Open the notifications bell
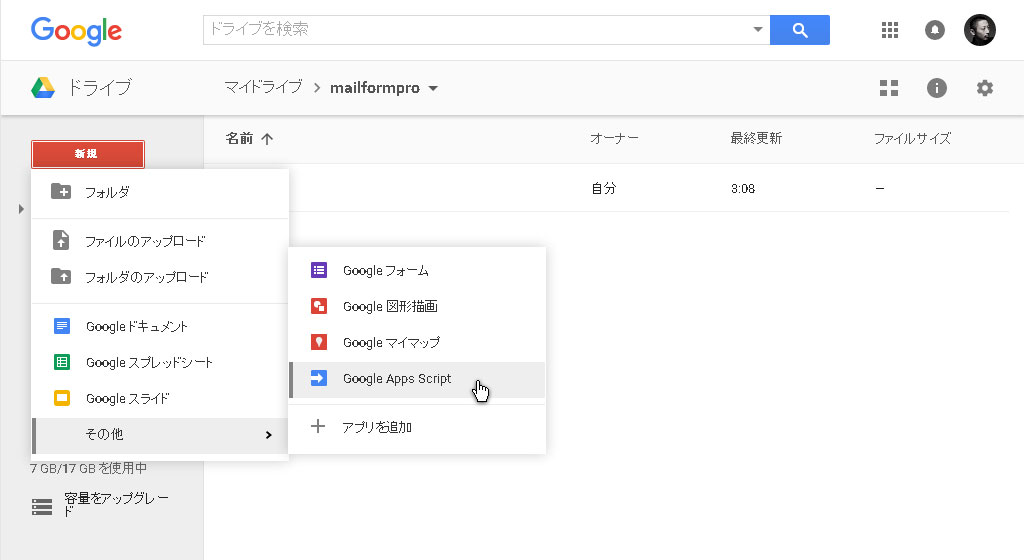 pyautogui.click(x=935, y=30)
